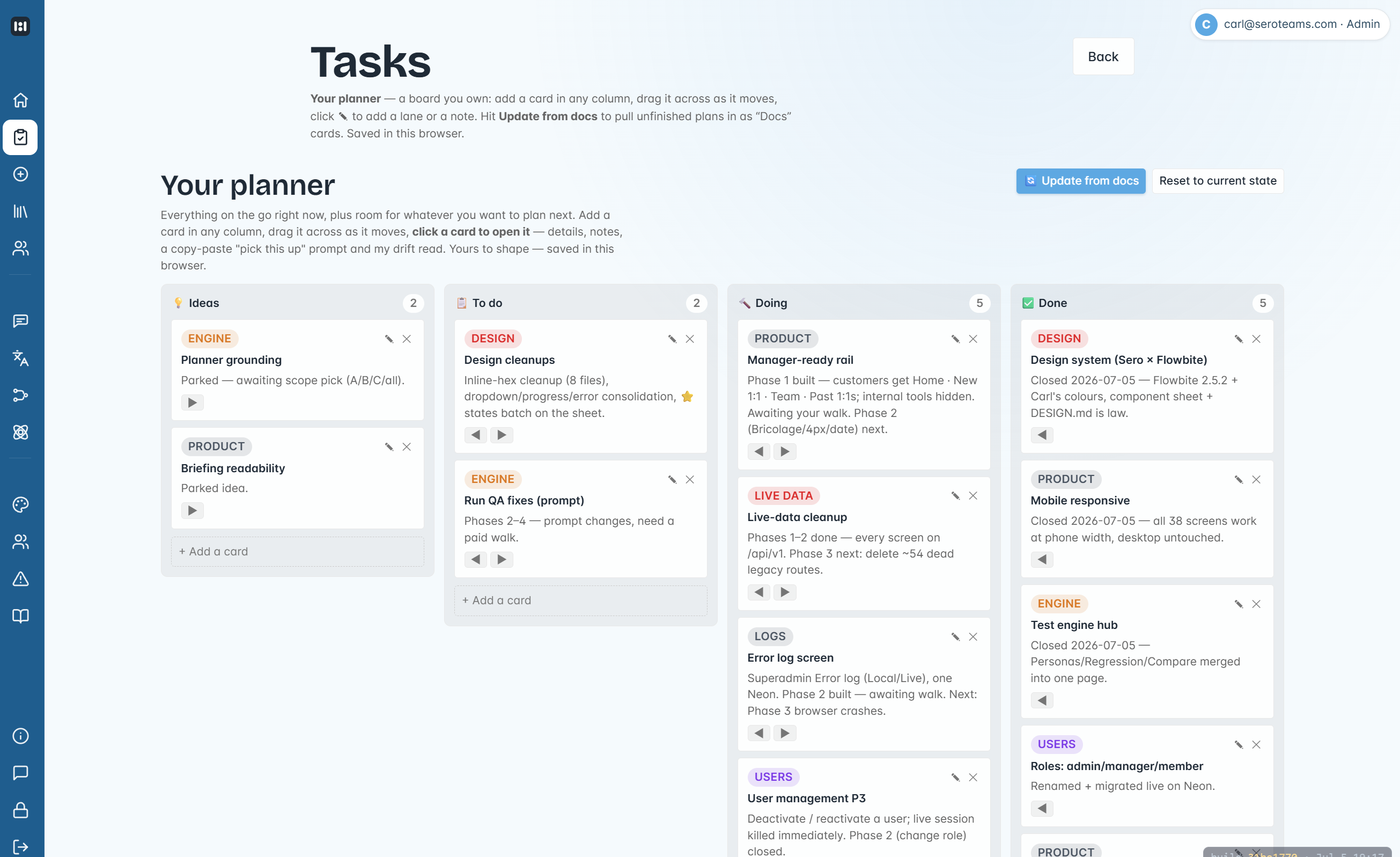This screenshot has height=857, width=1400.
Task: Add a card in To do column
Action: click(581, 600)
